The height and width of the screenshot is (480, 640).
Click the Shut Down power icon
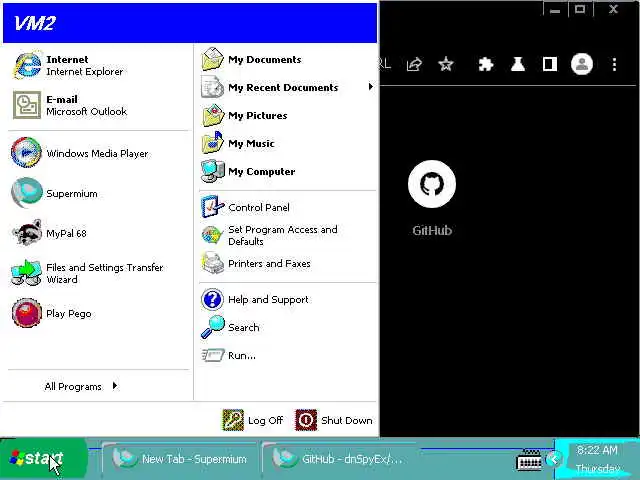[306, 420]
